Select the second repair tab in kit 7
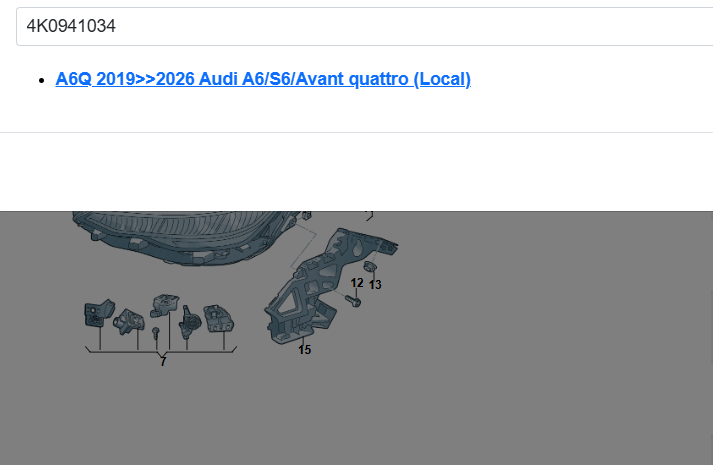This screenshot has width=713, height=465. pos(129,320)
